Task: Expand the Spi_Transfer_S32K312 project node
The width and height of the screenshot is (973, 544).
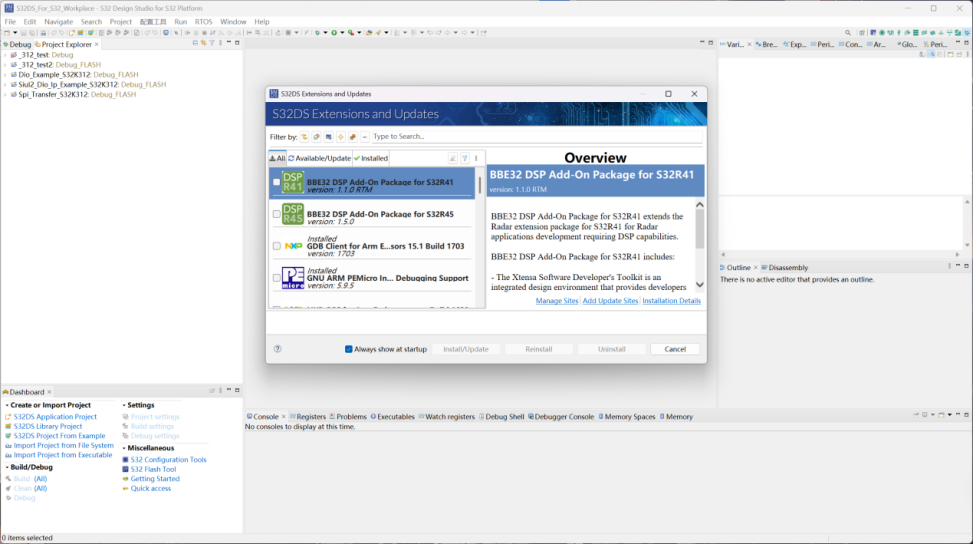Action: (x=6, y=94)
